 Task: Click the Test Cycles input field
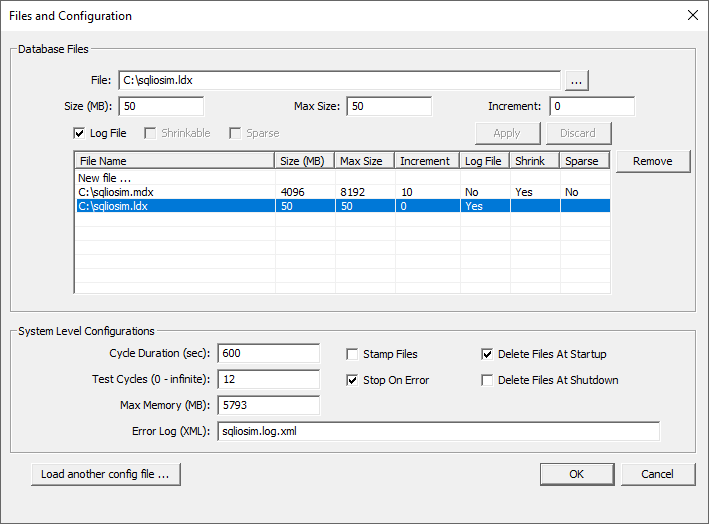click(269, 379)
